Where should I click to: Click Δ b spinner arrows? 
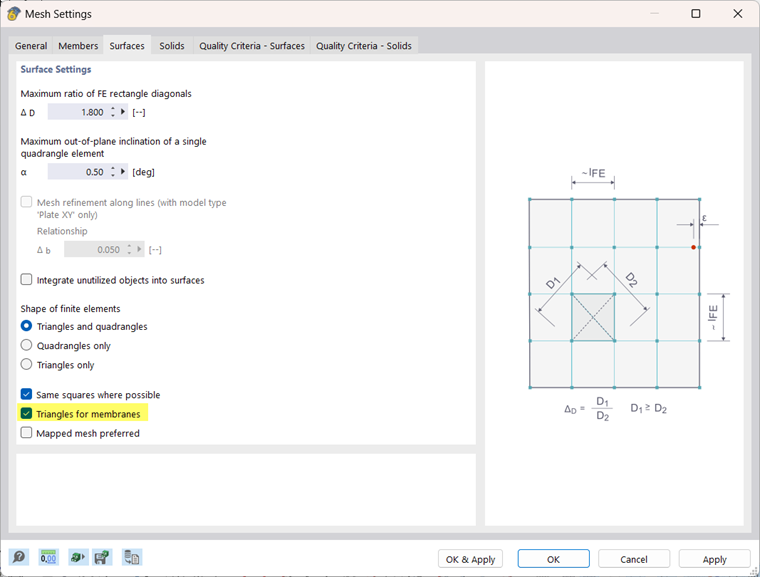click(x=129, y=249)
